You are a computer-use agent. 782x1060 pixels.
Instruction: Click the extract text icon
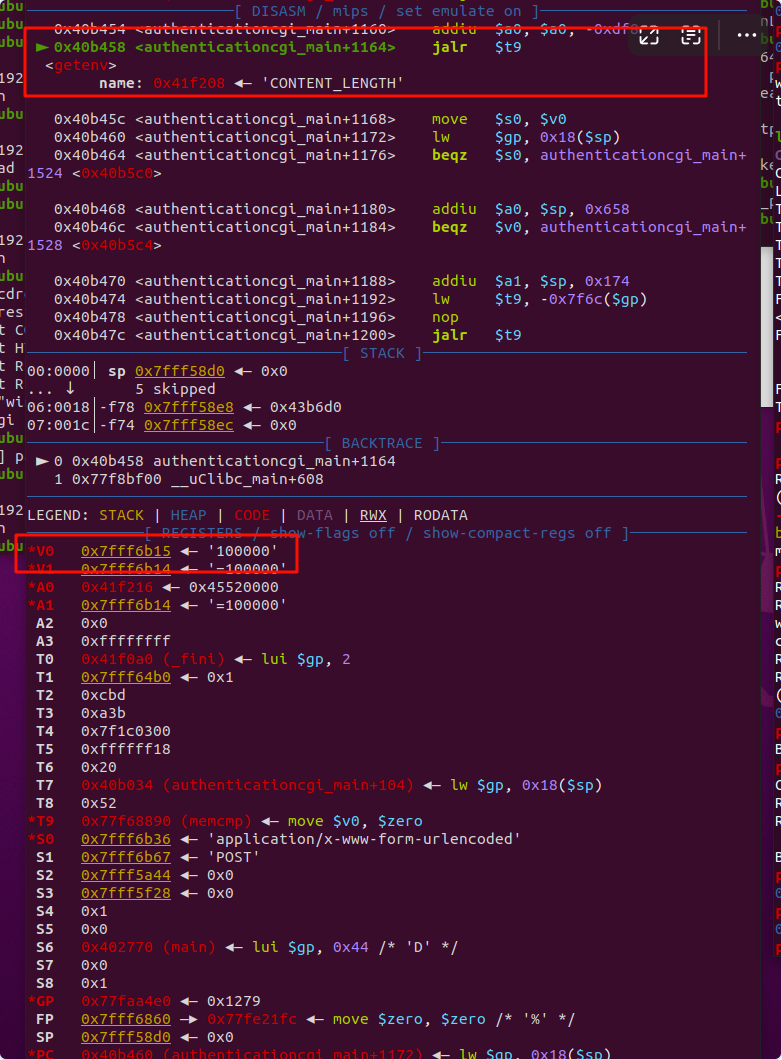690,36
